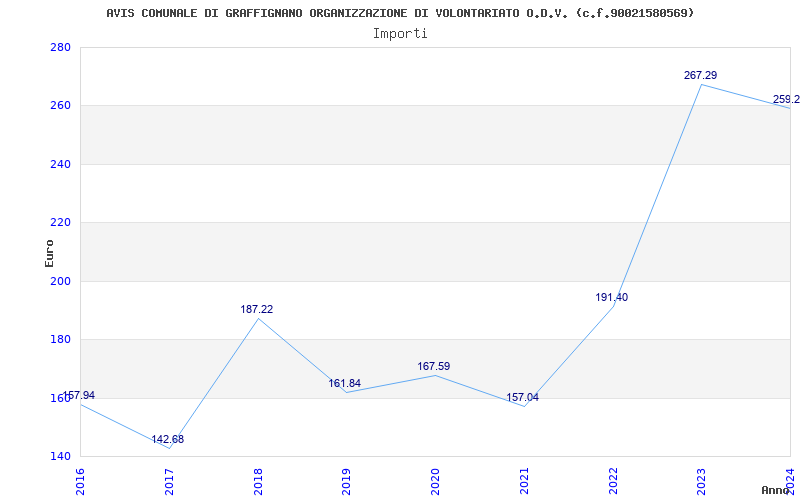Click the 2022 x-axis label
Viewport: 800px width, 500px height.
point(613,481)
